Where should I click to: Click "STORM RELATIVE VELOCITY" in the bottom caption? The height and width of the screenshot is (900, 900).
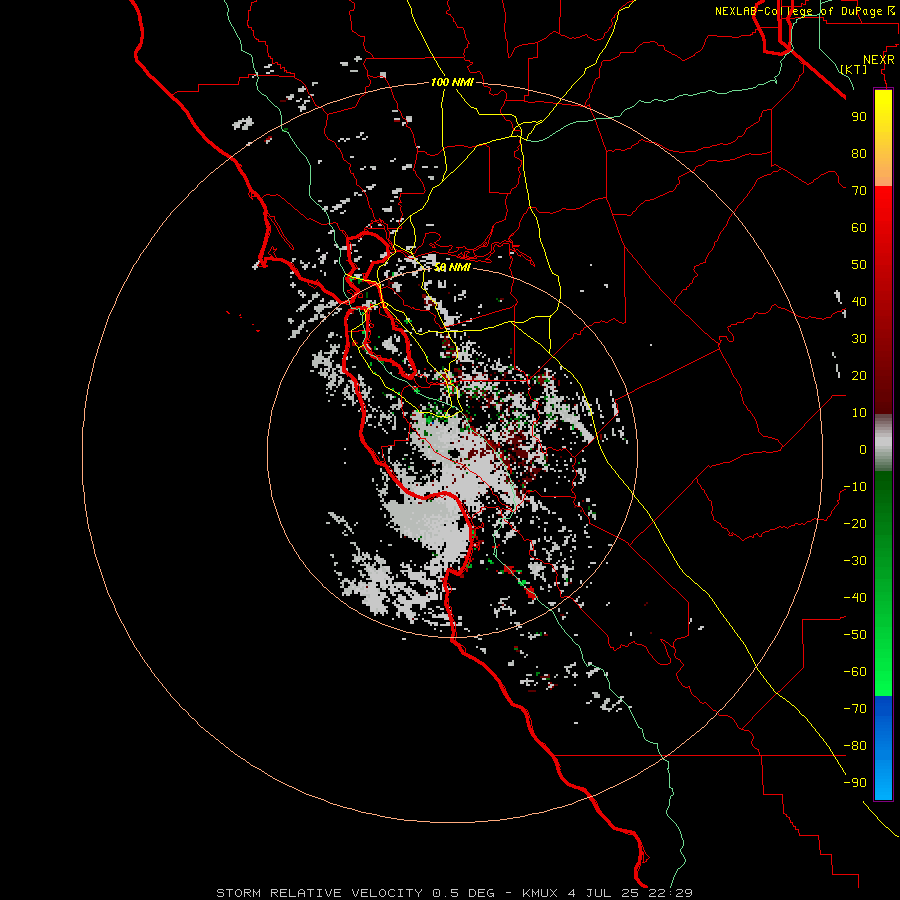[319, 893]
